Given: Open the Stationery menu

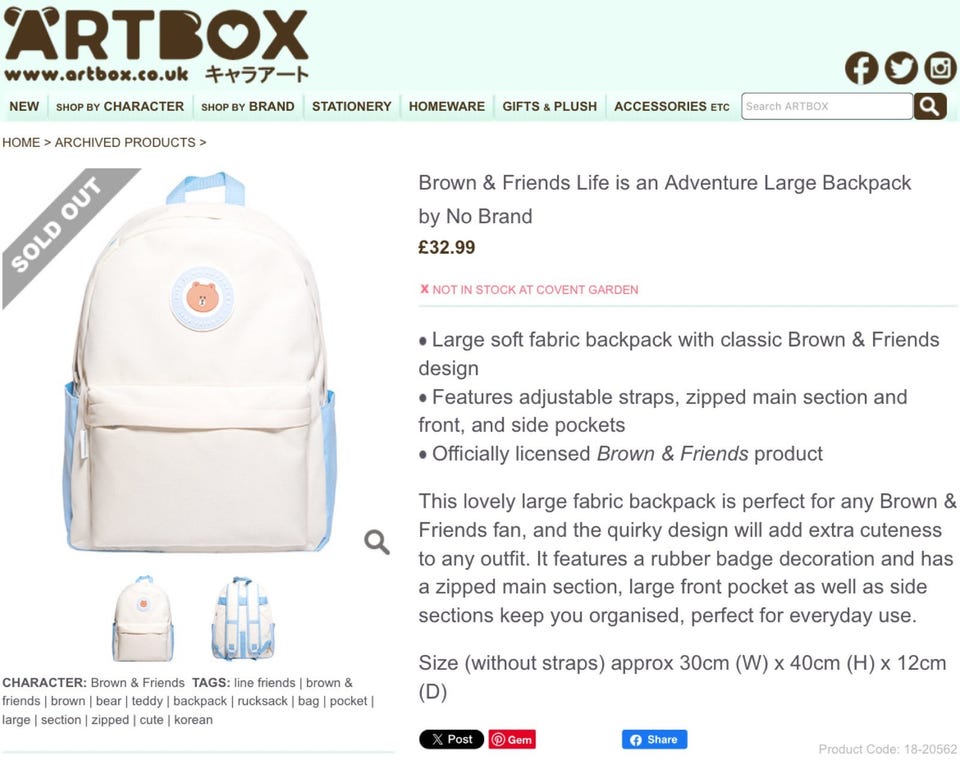Looking at the screenshot, I should (351, 107).
